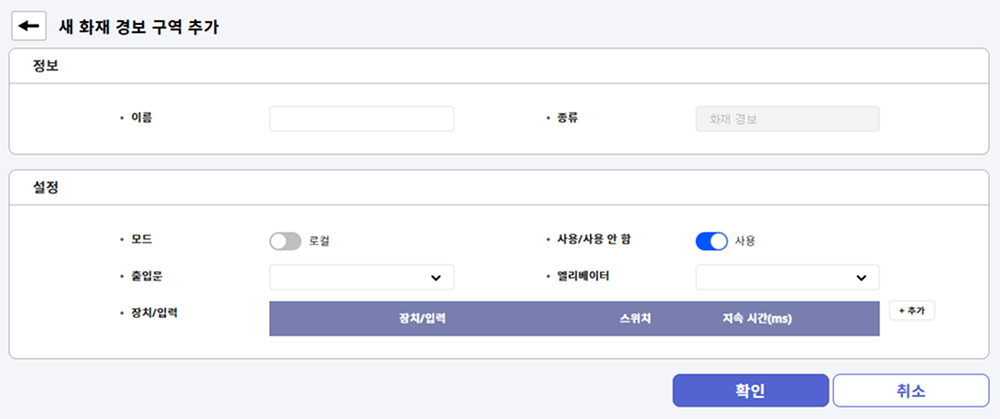Click the 사용 label beside the blue toggle

tap(745, 241)
